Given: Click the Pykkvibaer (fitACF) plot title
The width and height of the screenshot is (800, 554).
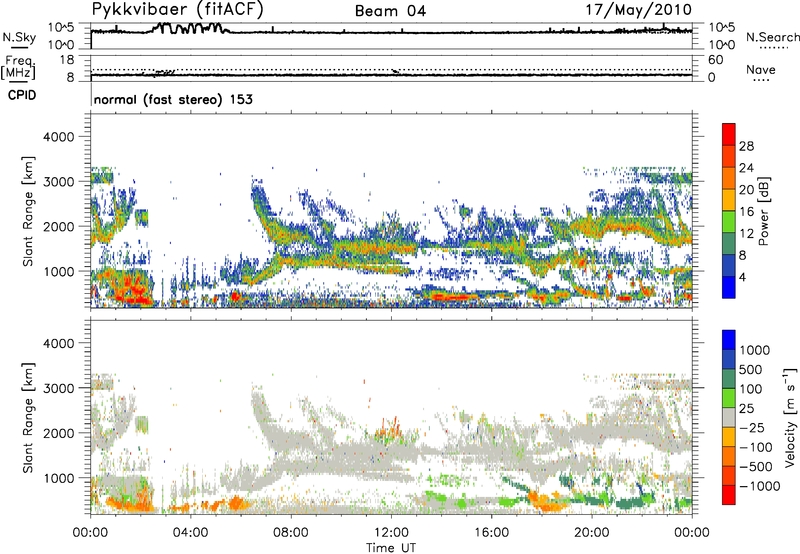Looking at the screenshot, I should tap(178, 10).
